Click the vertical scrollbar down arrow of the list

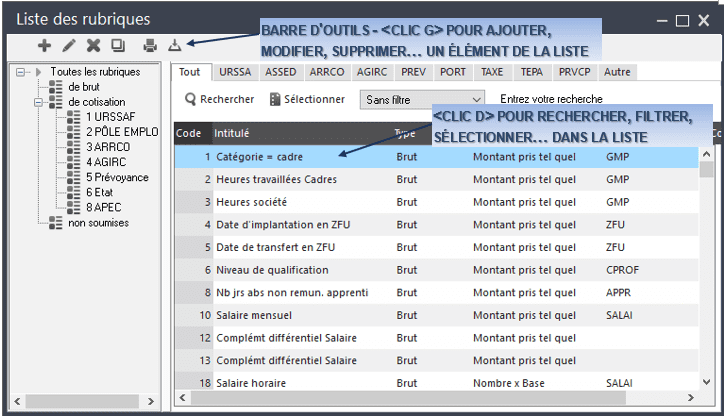(x=706, y=381)
